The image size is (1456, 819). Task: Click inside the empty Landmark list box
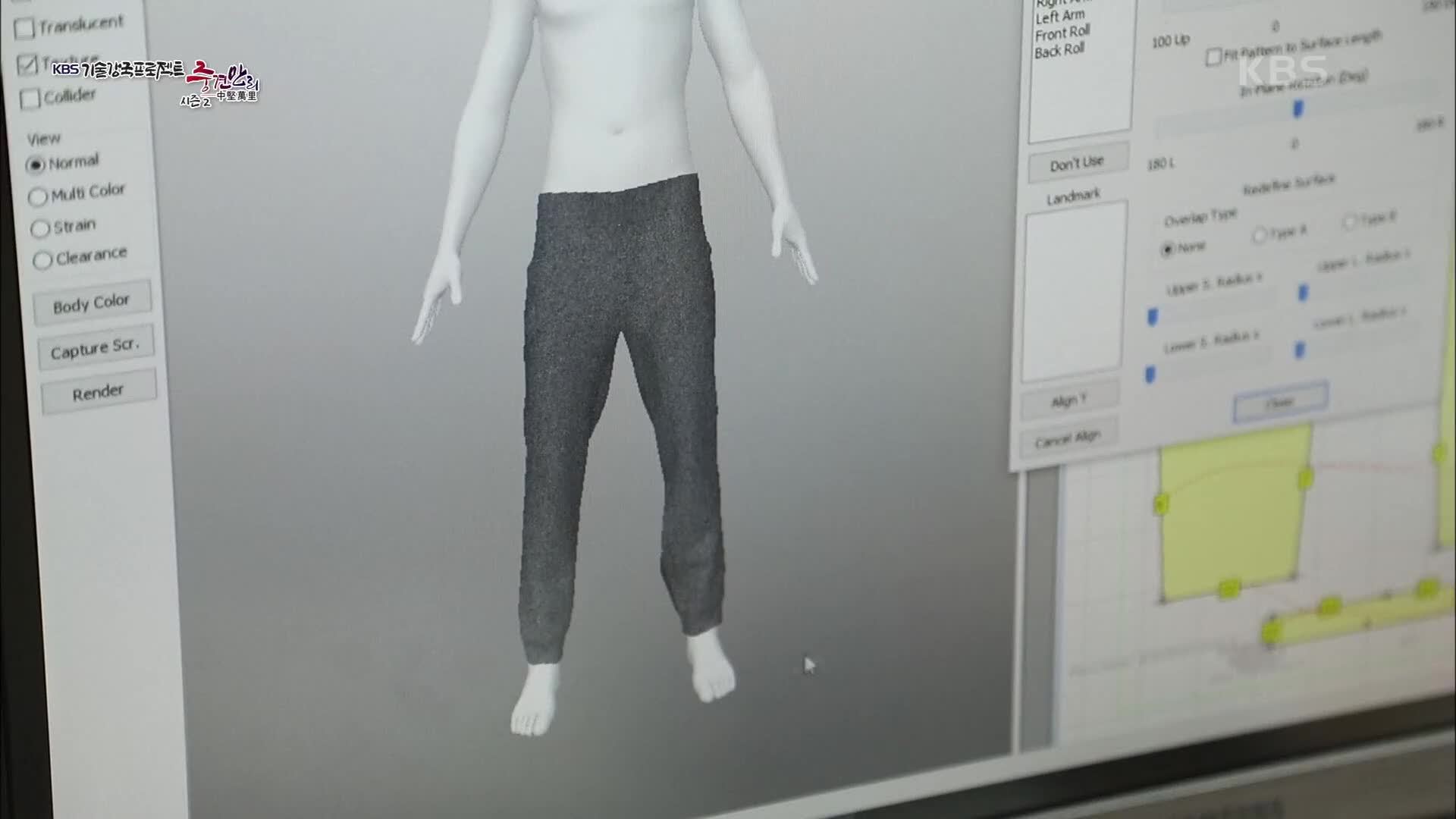click(x=1074, y=292)
